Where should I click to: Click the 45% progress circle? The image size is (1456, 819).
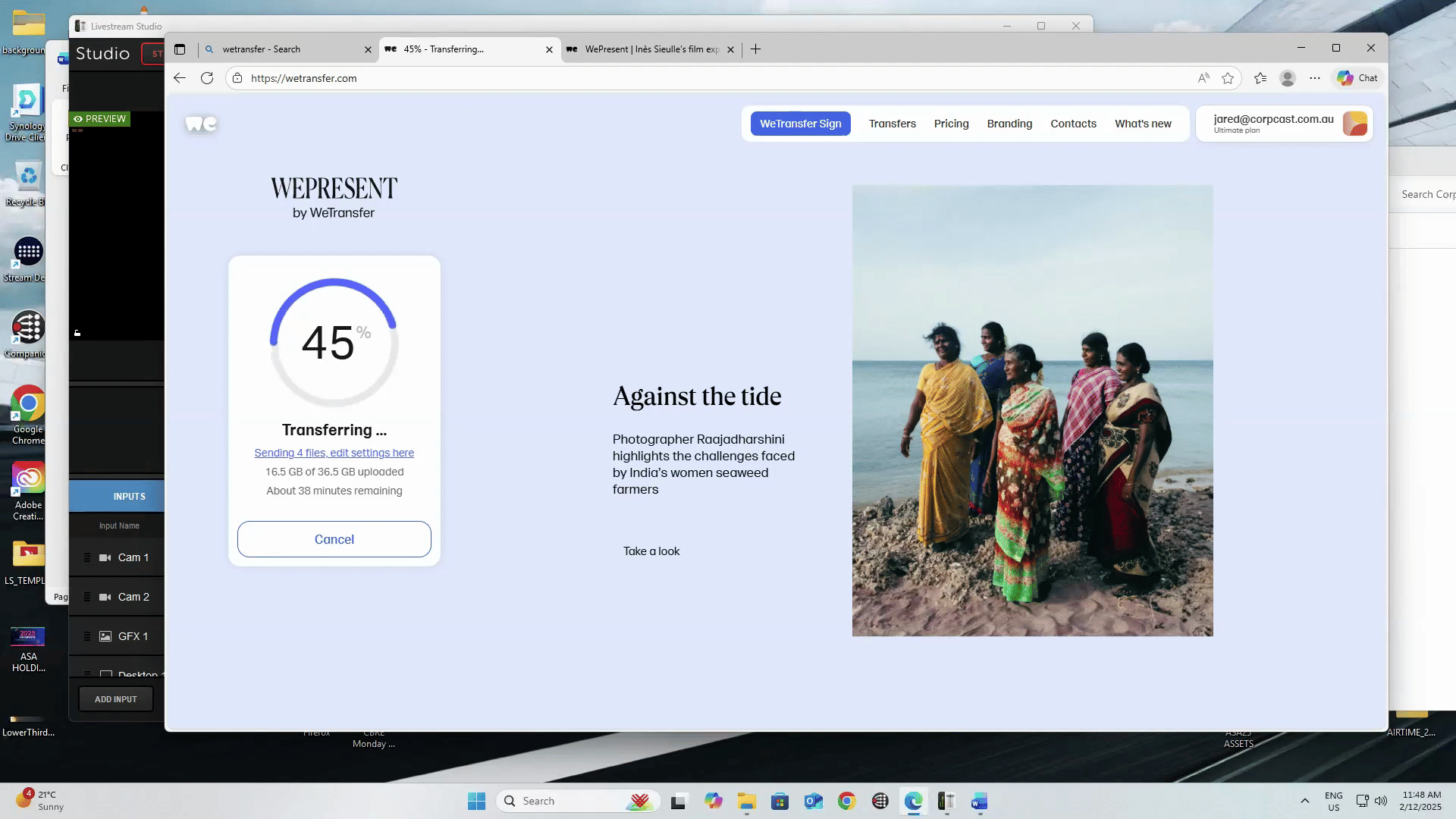pos(334,343)
